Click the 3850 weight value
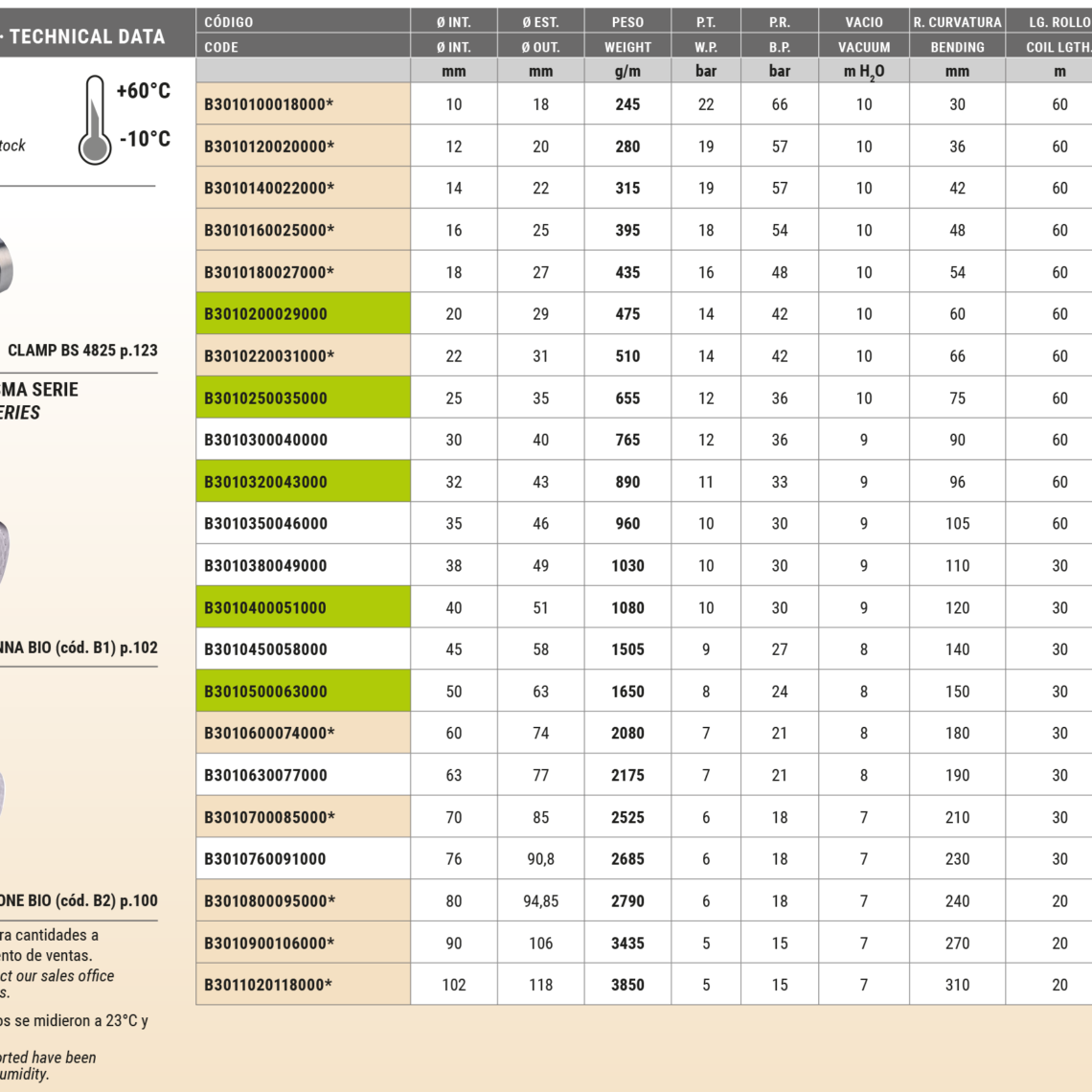The image size is (1092, 1092). point(627,985)
